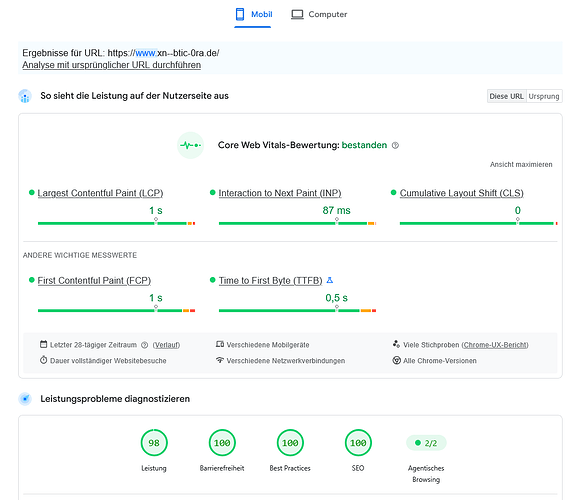Click the help icon next to 28-tägiger Zeitraum

point(145,345)
